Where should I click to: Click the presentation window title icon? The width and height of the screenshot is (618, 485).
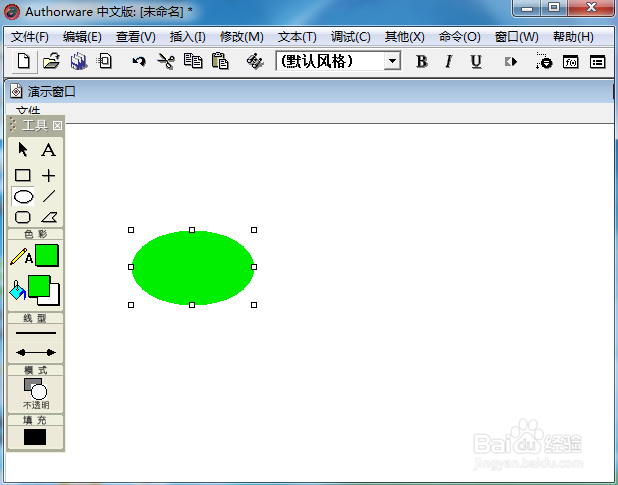tap(16, 92)
